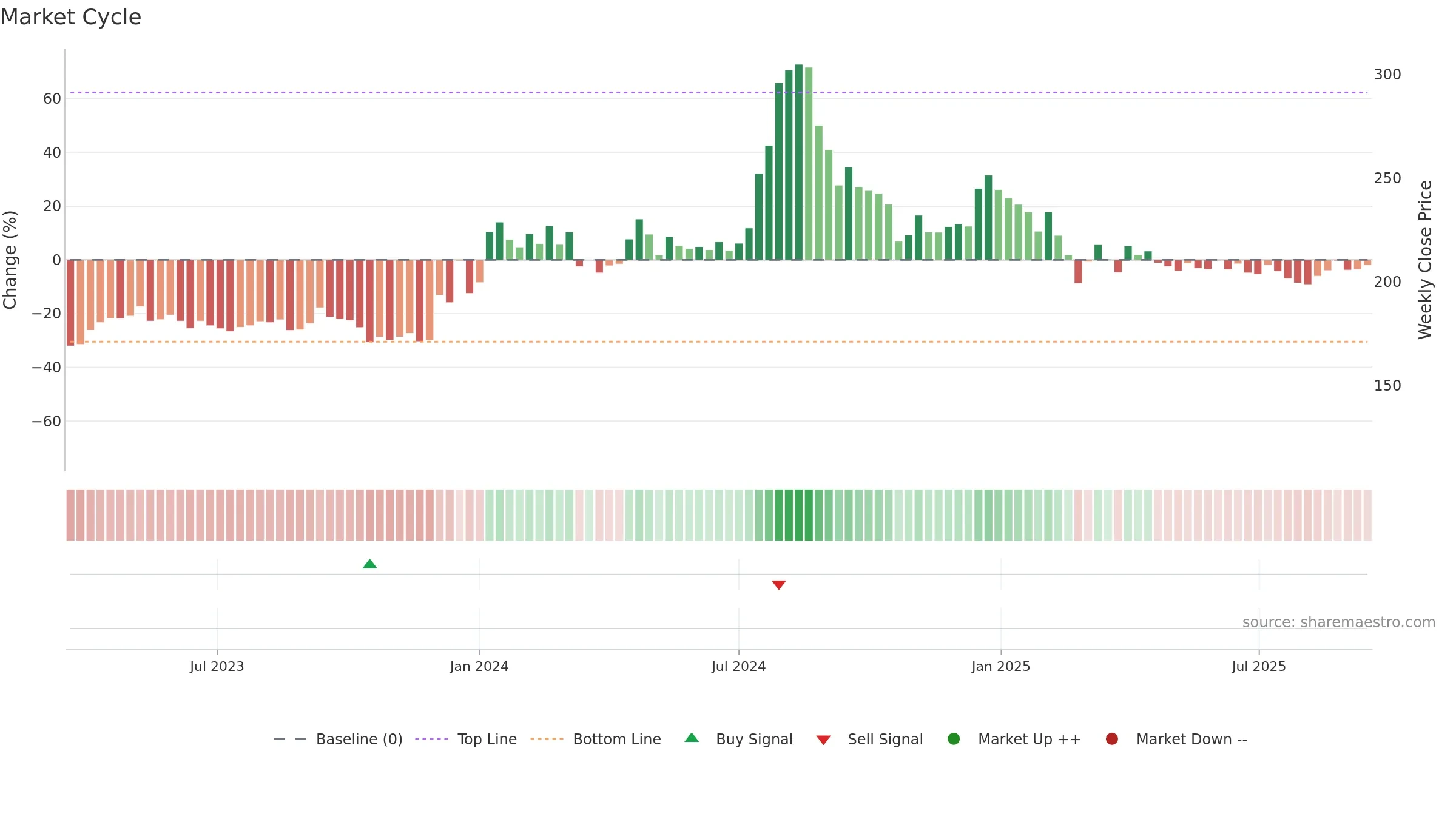Click the 200 tick on the price axis
This screenshot has height=819, width=1456.
pos(1387,282)
